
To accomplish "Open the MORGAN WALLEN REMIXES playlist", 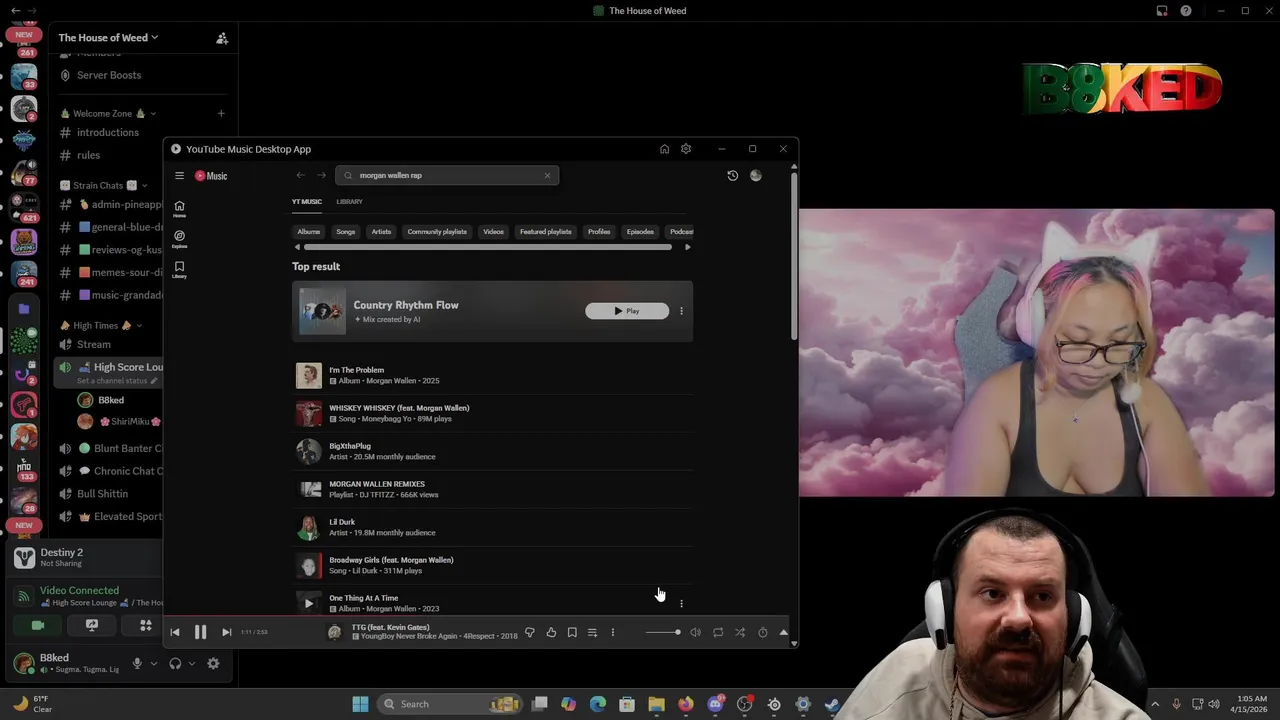I will 492,489.
